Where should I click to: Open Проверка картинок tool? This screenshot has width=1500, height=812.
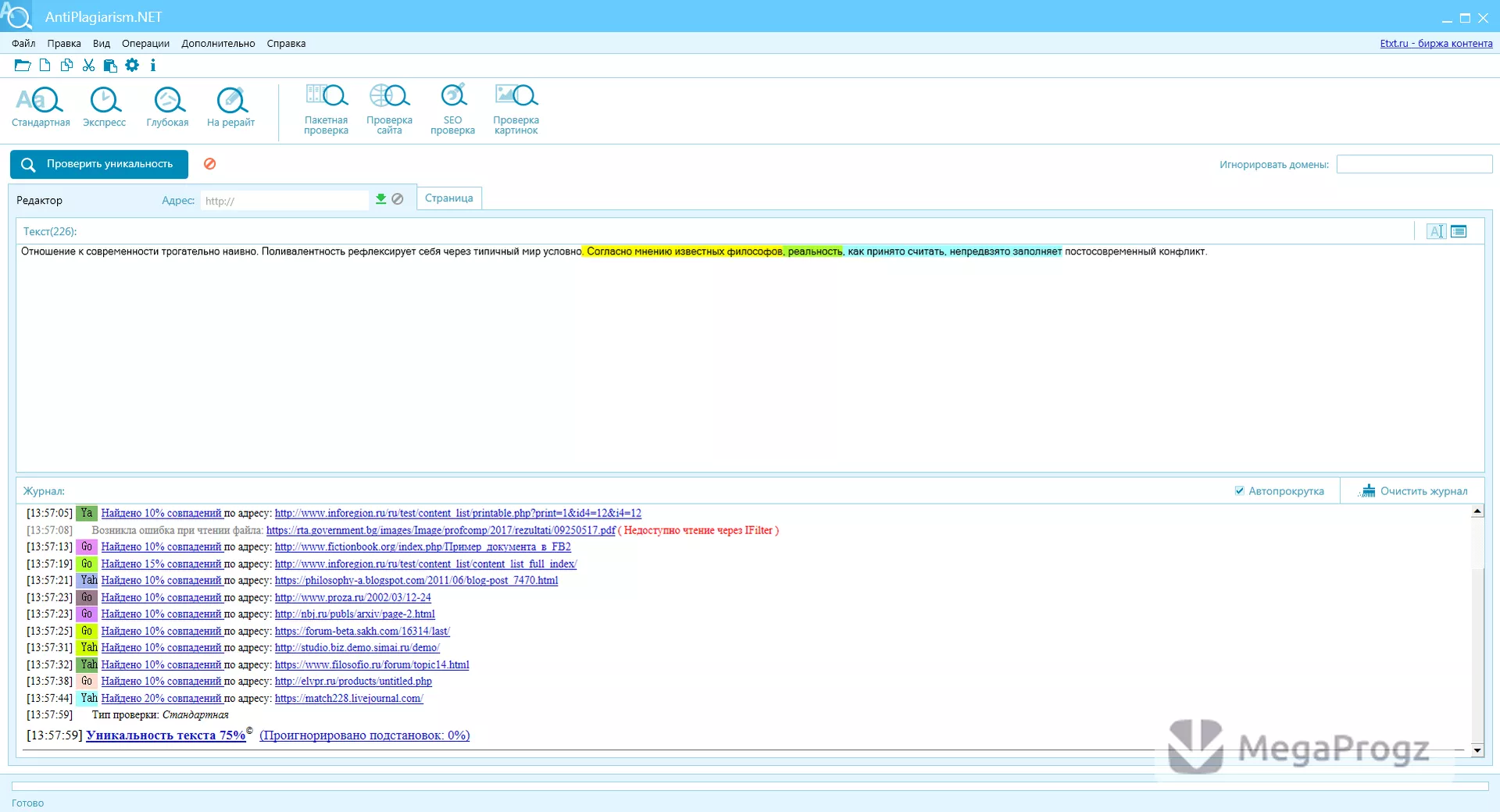516,109
